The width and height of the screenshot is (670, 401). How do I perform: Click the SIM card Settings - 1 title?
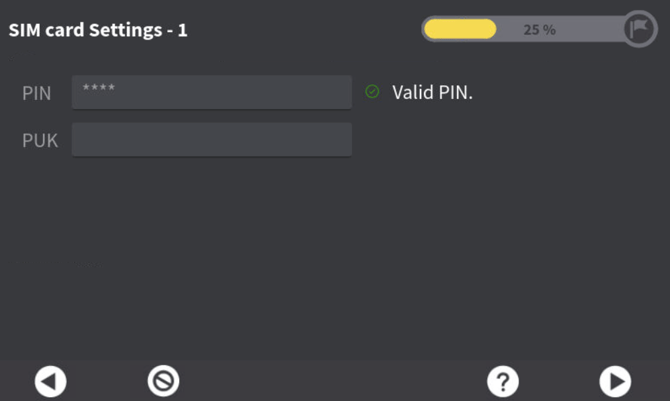[98, 30]
